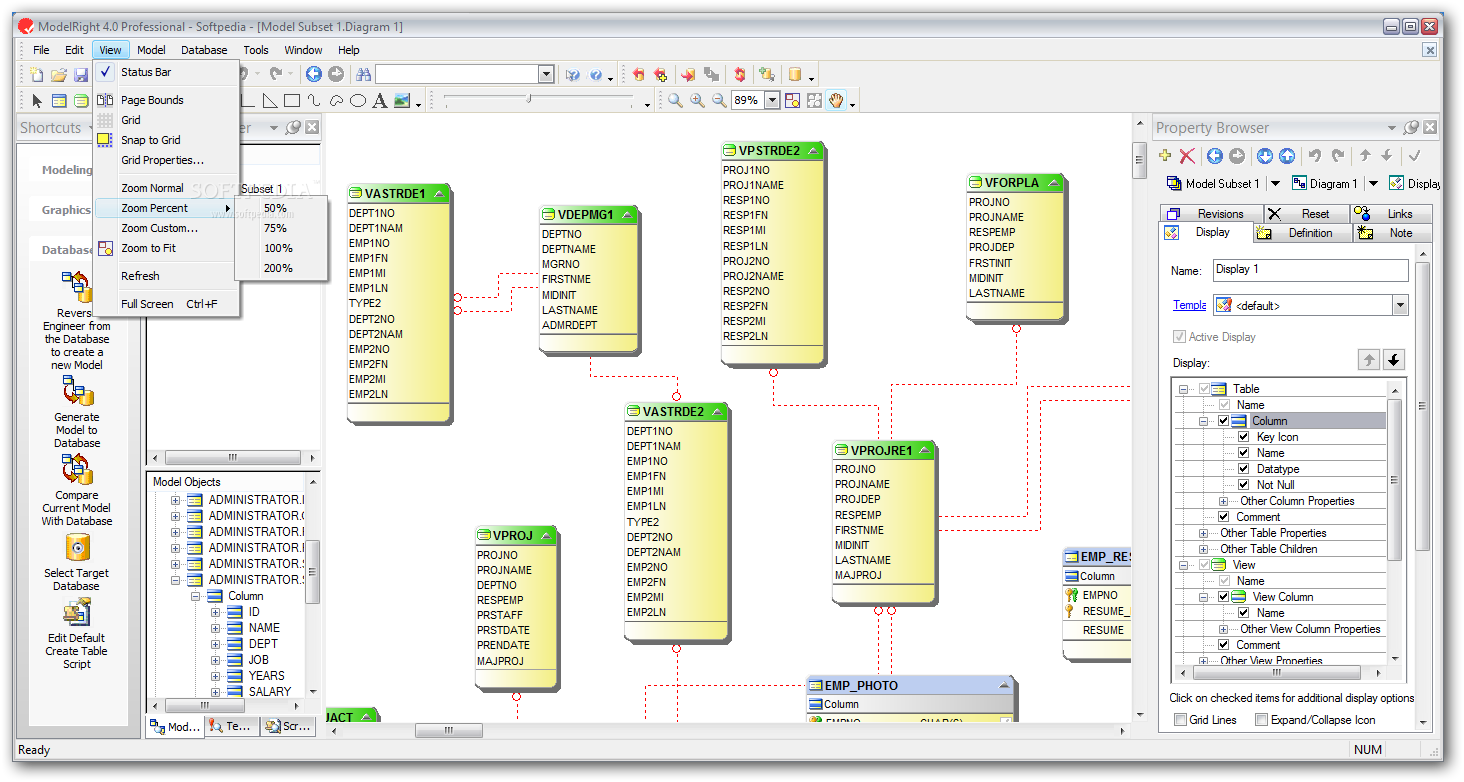
Task: Toggle Status Bar in View menu
Action: tap(166, 72)
